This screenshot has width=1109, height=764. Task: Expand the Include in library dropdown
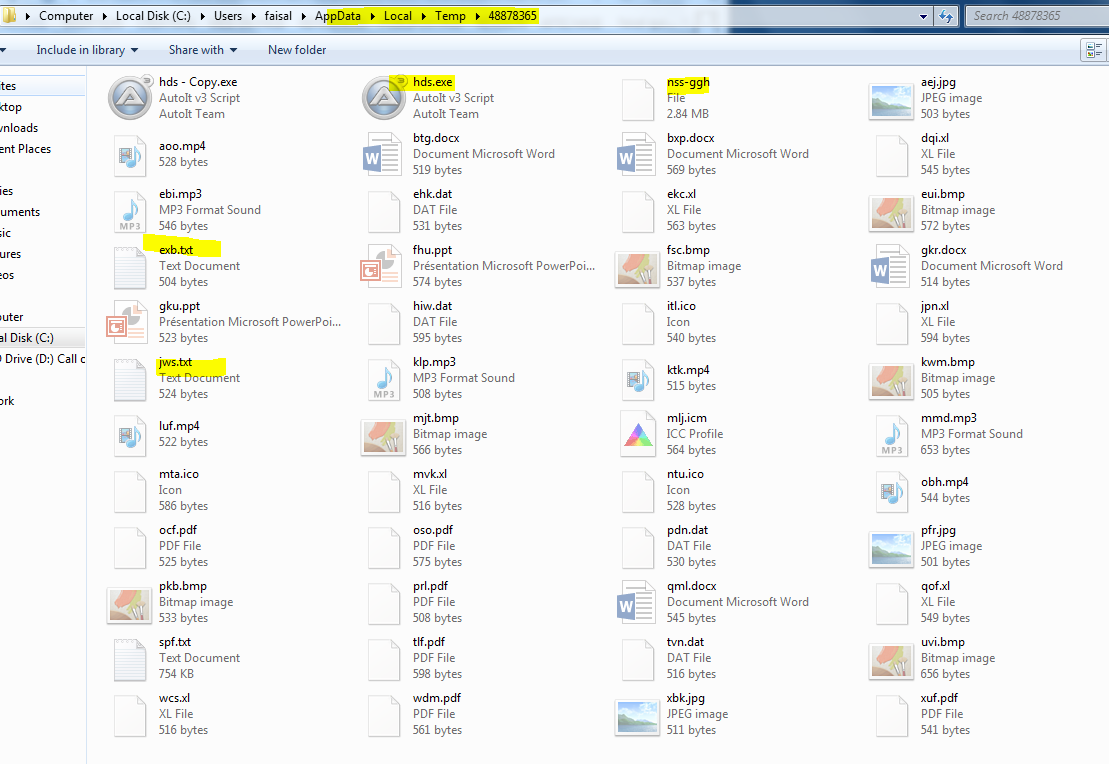(87, 49)
